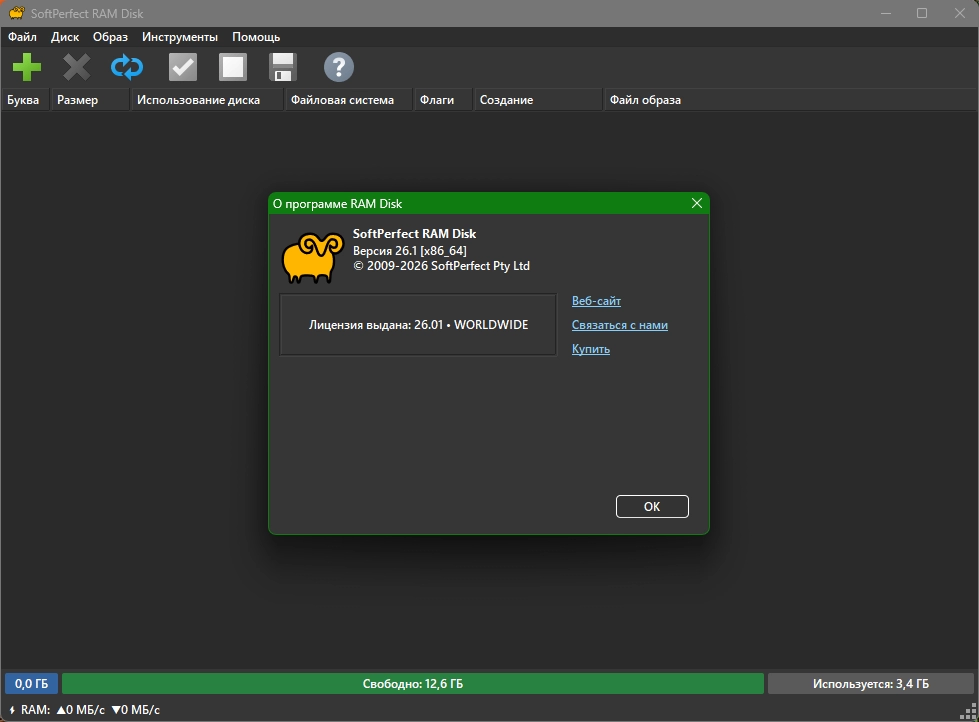
Task: Click the Создание column header
Action: (x=538, y=100)
